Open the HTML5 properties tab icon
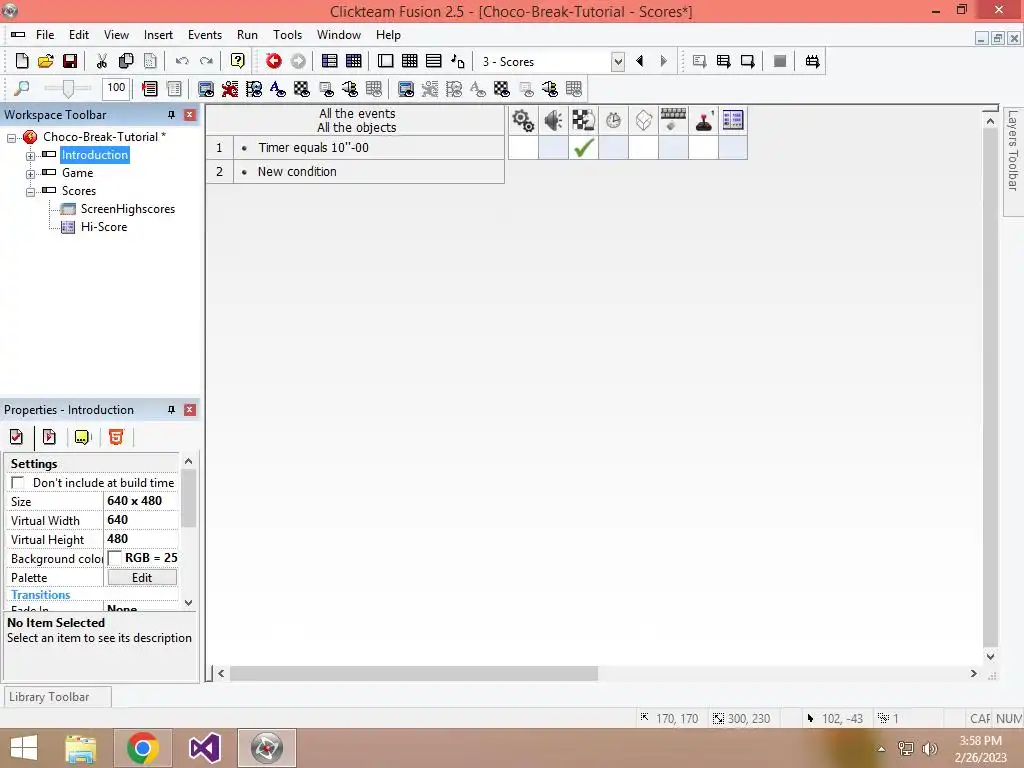Screen dimensions: 1024x768 pos(116,437)
